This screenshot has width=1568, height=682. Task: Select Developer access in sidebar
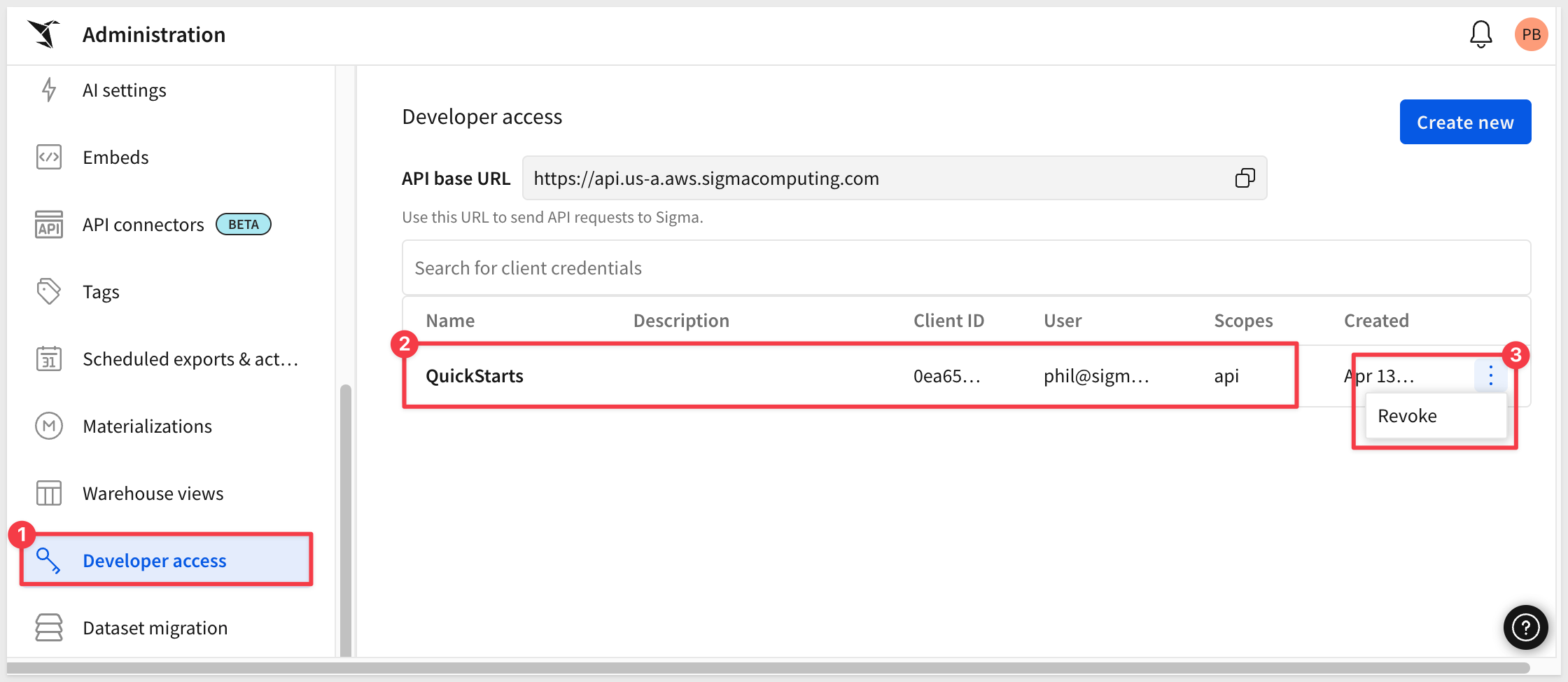click(166, 560)
